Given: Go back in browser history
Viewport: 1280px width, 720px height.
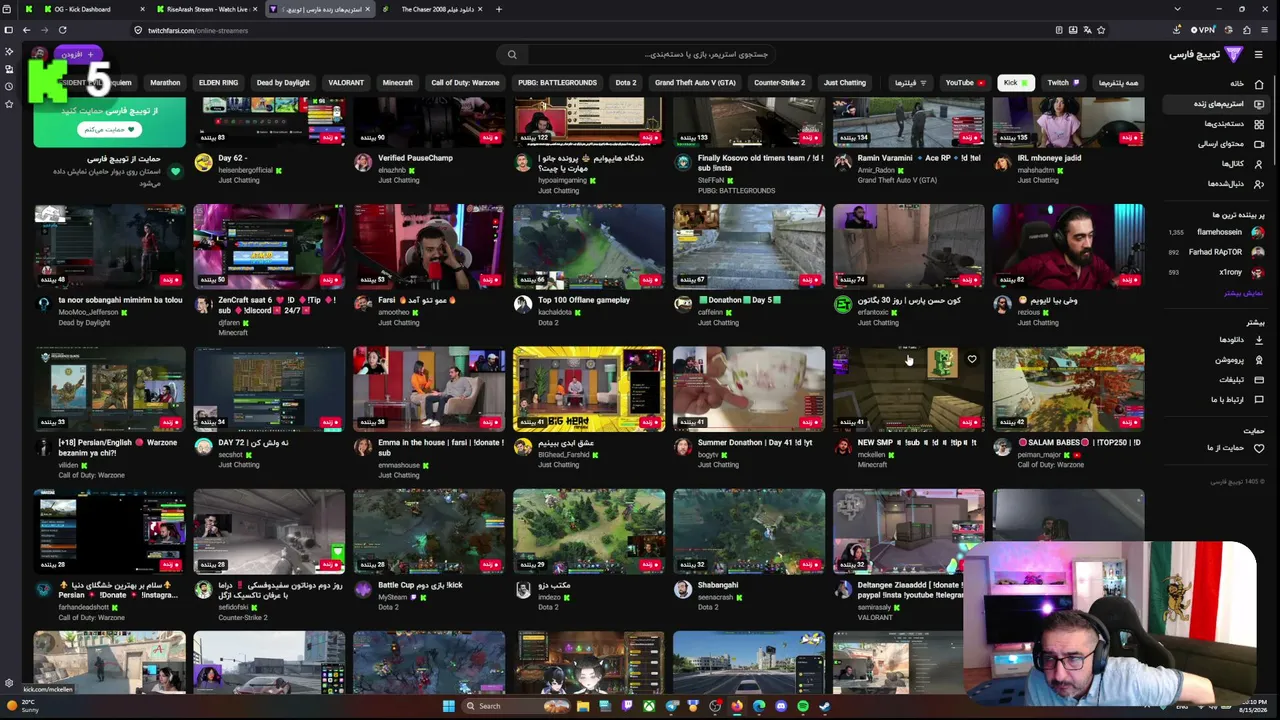Looking at the screenshot, I should 27,30.
